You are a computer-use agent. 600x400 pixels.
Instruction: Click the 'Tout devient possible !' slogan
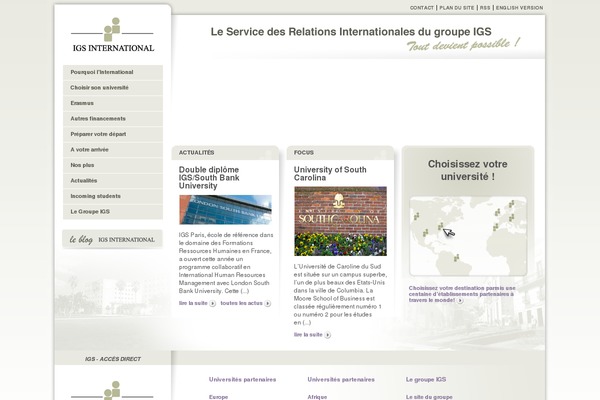click(x=463, y=44)
